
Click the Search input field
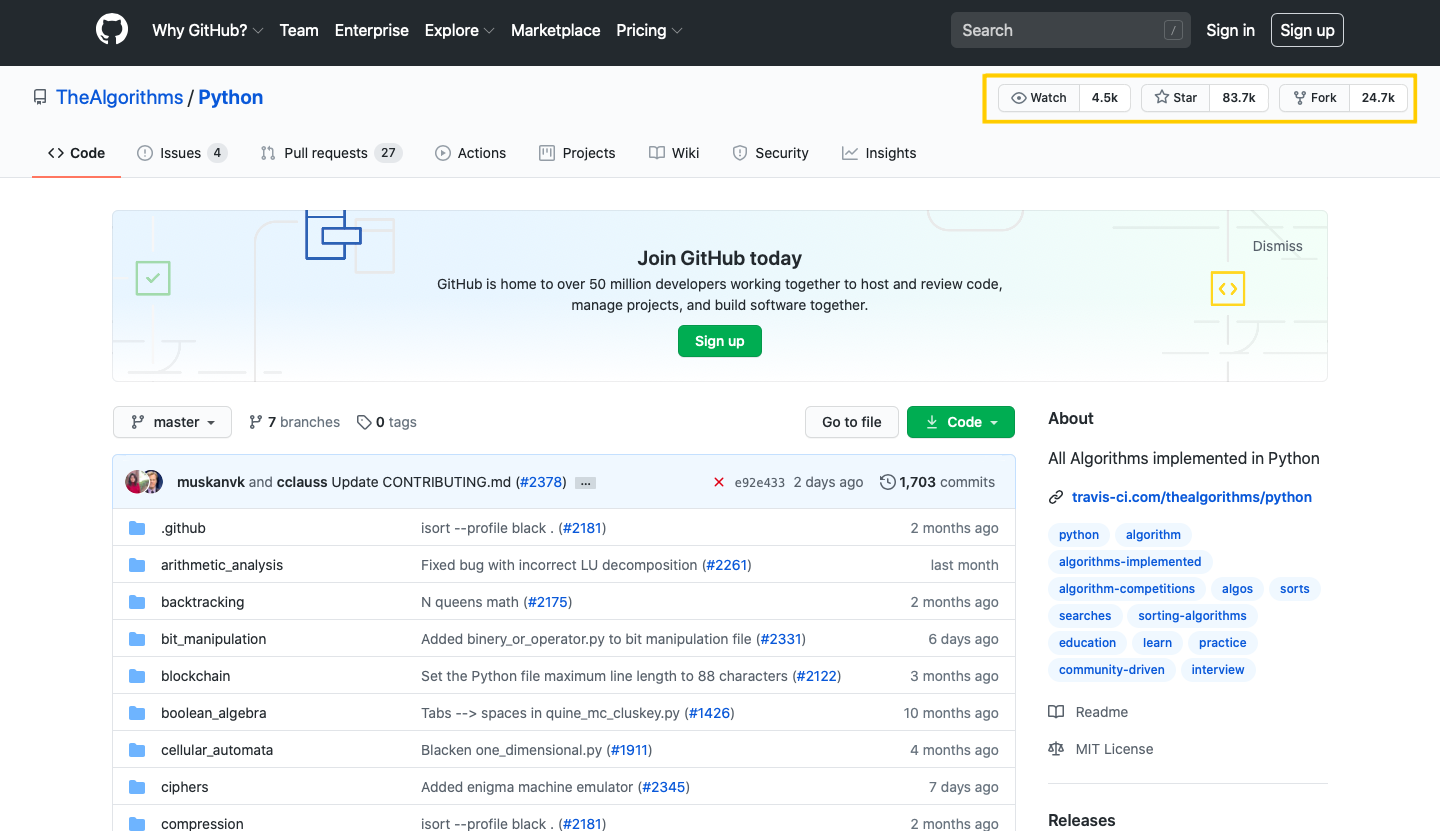pos(1070,30)
